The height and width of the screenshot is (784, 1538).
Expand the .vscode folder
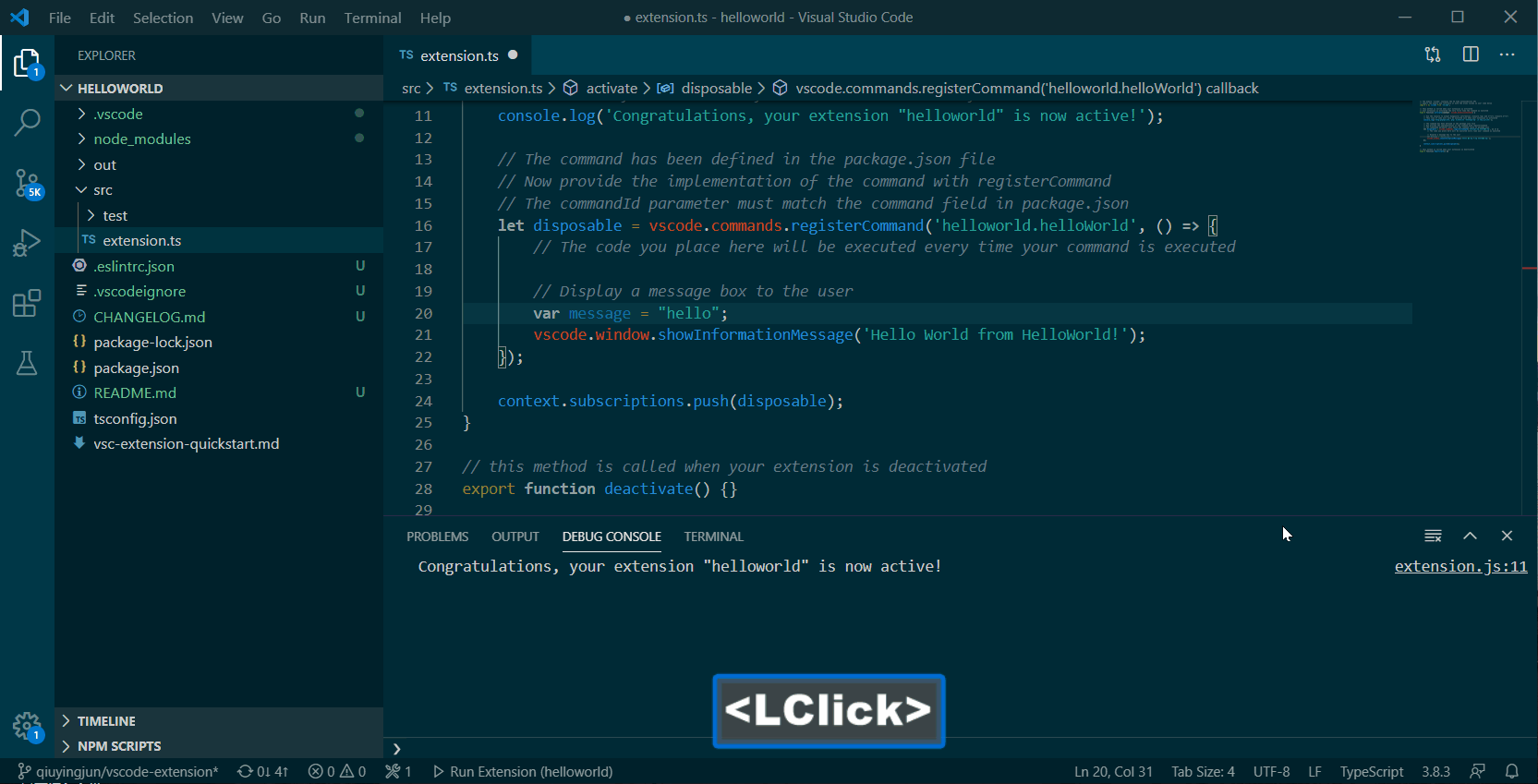pyautogui.click(x=219, y=114)
